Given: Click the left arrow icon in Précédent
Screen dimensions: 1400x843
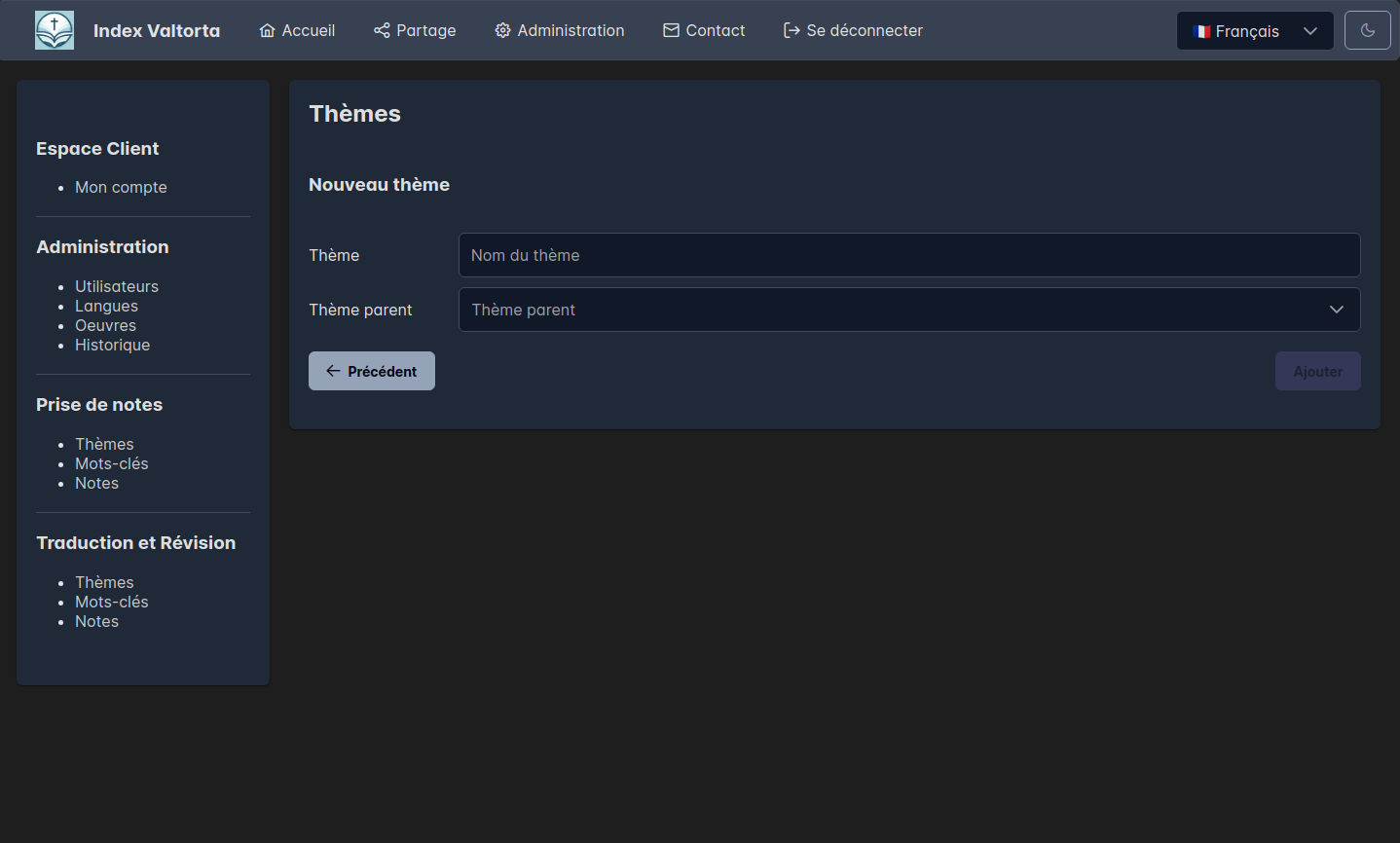Looking at the screenshot, I should [333, 371].
